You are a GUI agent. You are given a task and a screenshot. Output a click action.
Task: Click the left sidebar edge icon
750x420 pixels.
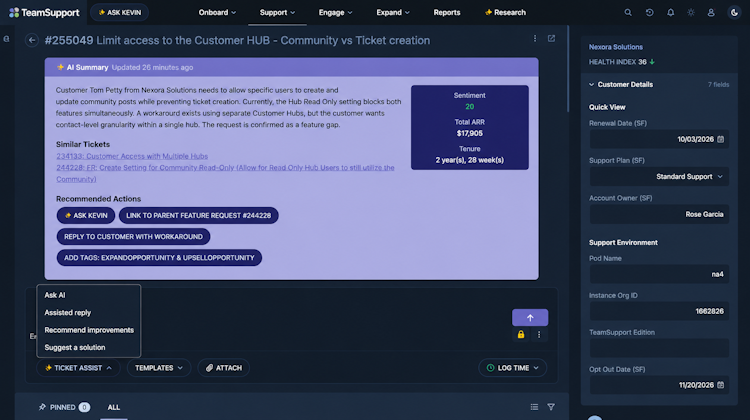pyautogui.click(x=6, y=39)
